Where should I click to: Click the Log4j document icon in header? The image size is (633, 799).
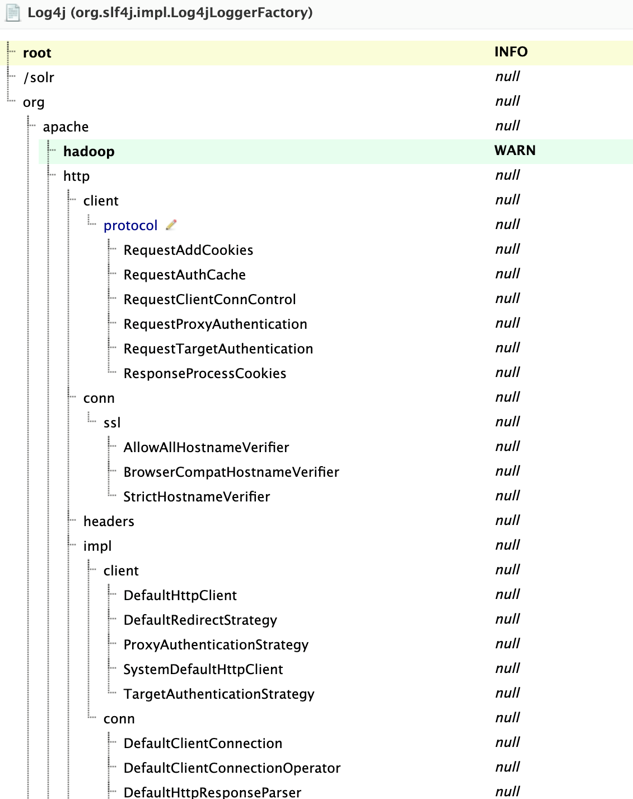click(x=12, y=13)
